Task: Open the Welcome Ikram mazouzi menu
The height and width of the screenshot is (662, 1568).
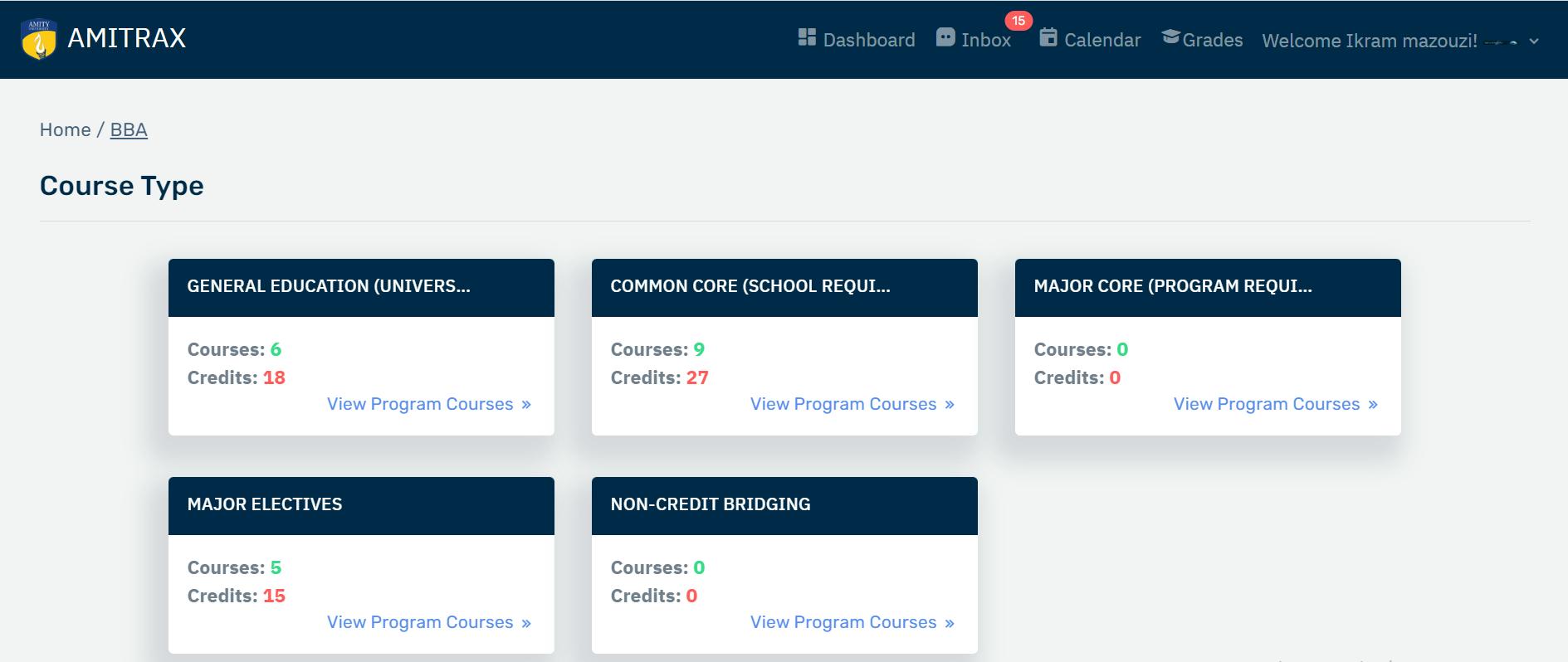Action: (x=1369, y=41)
